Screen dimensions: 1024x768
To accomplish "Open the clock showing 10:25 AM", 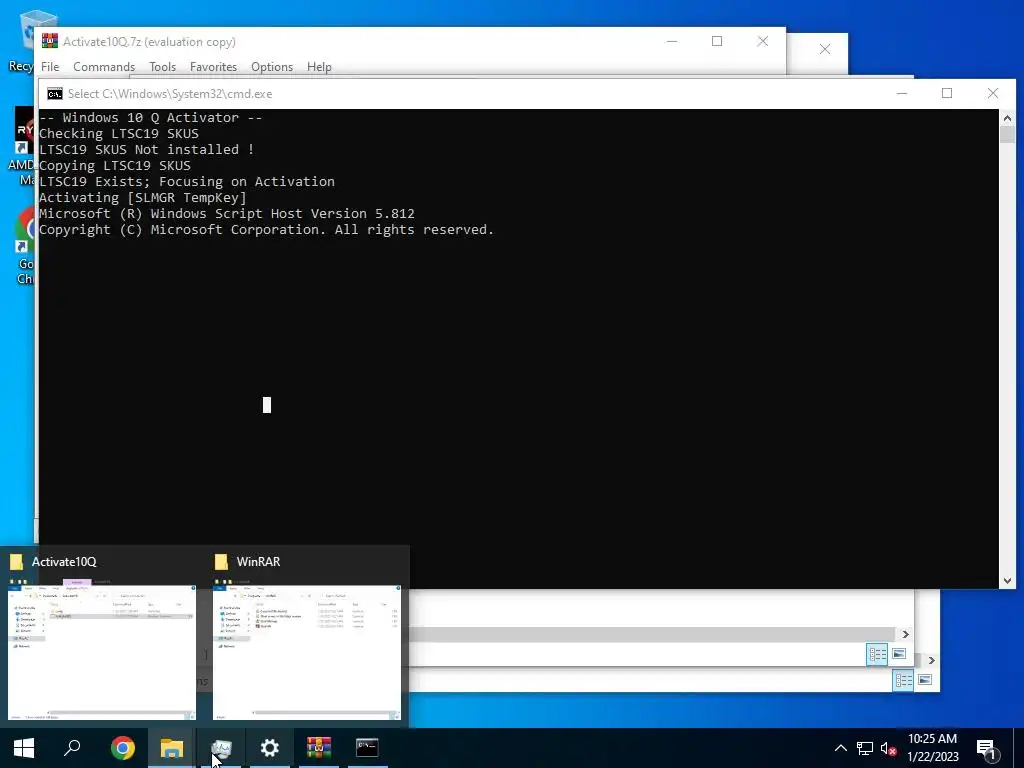I will [933, 748].
